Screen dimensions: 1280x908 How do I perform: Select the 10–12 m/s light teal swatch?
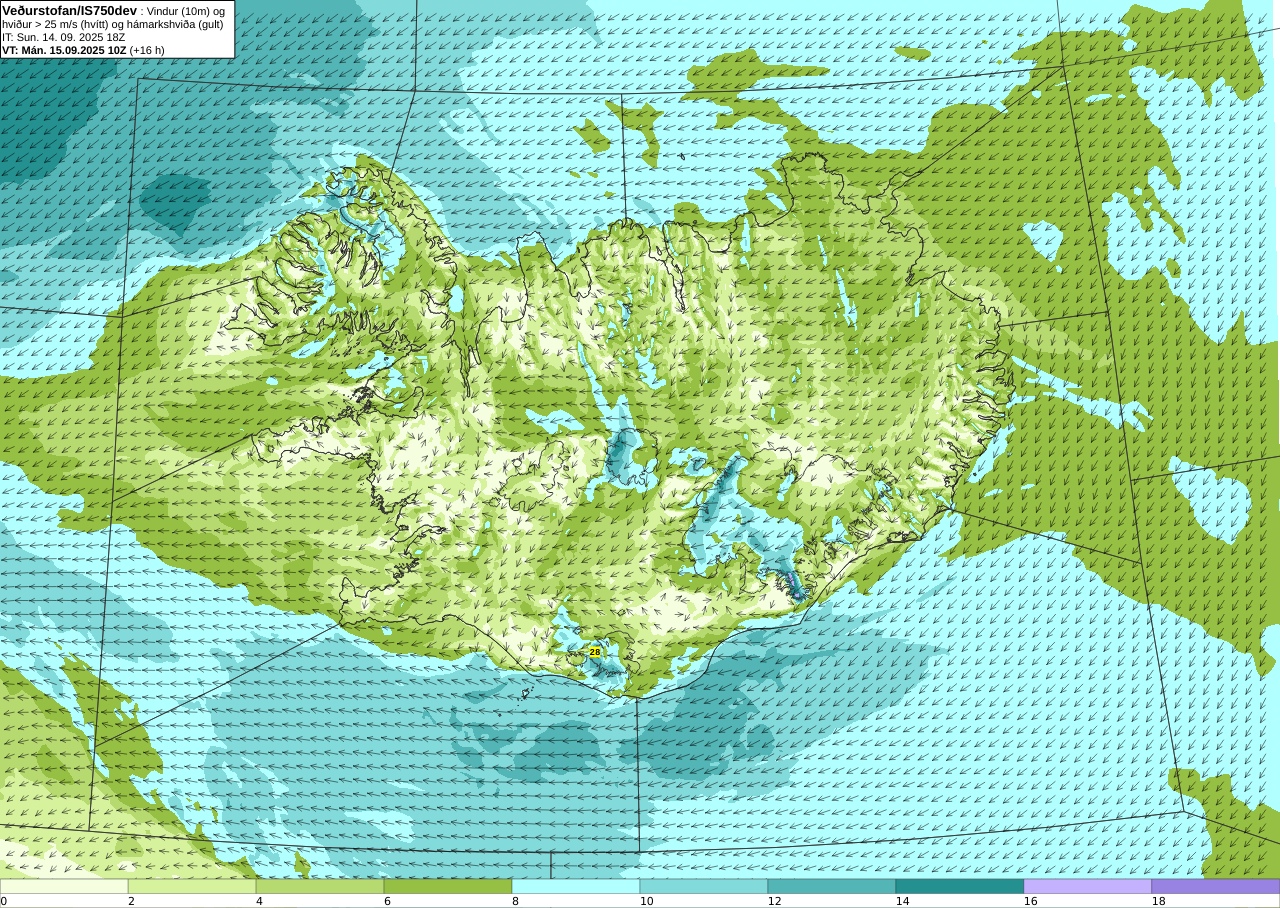click(x=704, y=886)
